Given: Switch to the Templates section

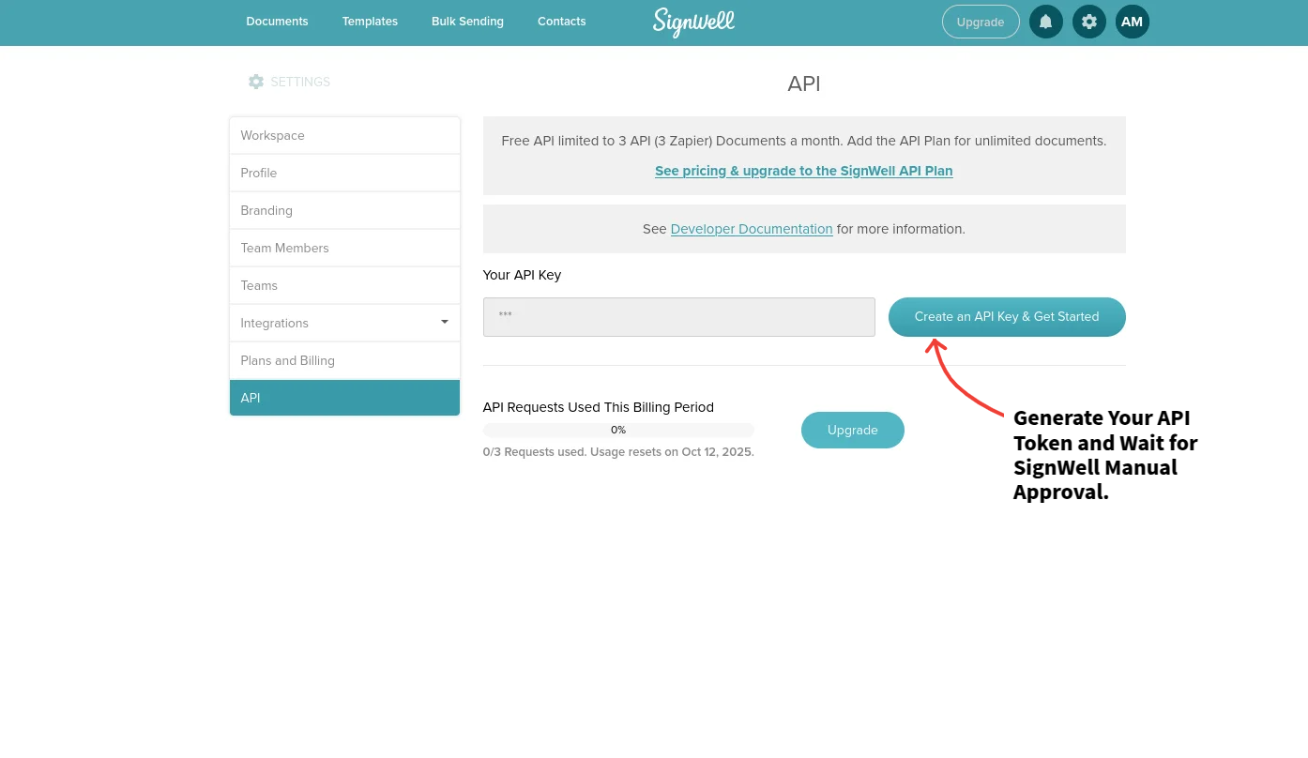Looking at the screenshot, I should (x=369, y=21).
